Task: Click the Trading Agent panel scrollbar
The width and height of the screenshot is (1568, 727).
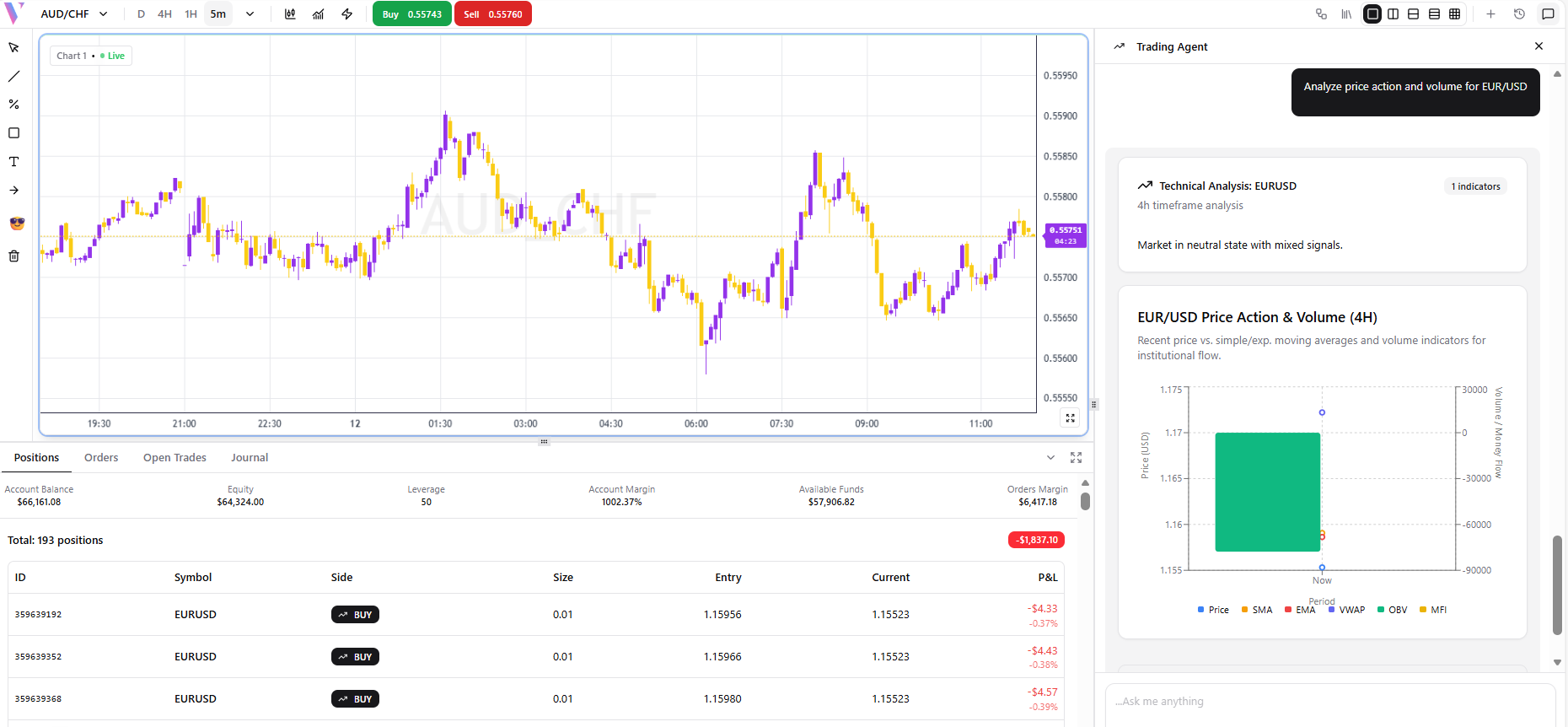Action: [1557, 584]
